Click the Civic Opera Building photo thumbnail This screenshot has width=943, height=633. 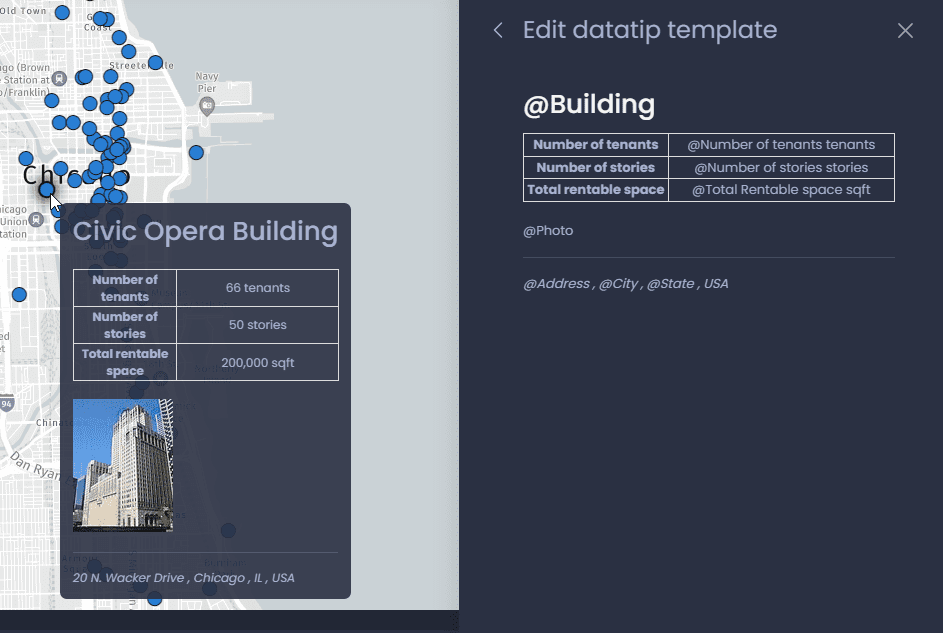[x=123, y=465]
